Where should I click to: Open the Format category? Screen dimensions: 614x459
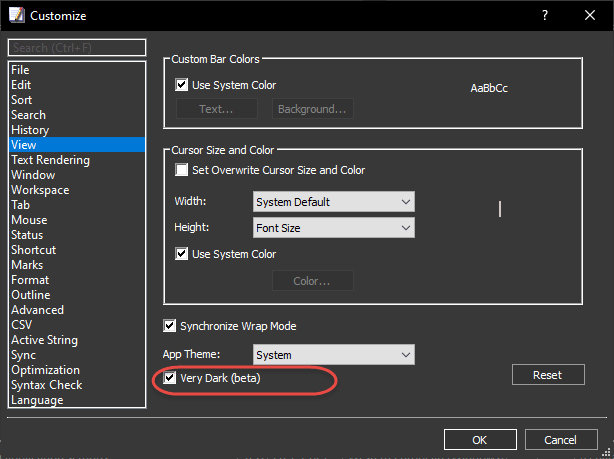(x=77, y=280)
